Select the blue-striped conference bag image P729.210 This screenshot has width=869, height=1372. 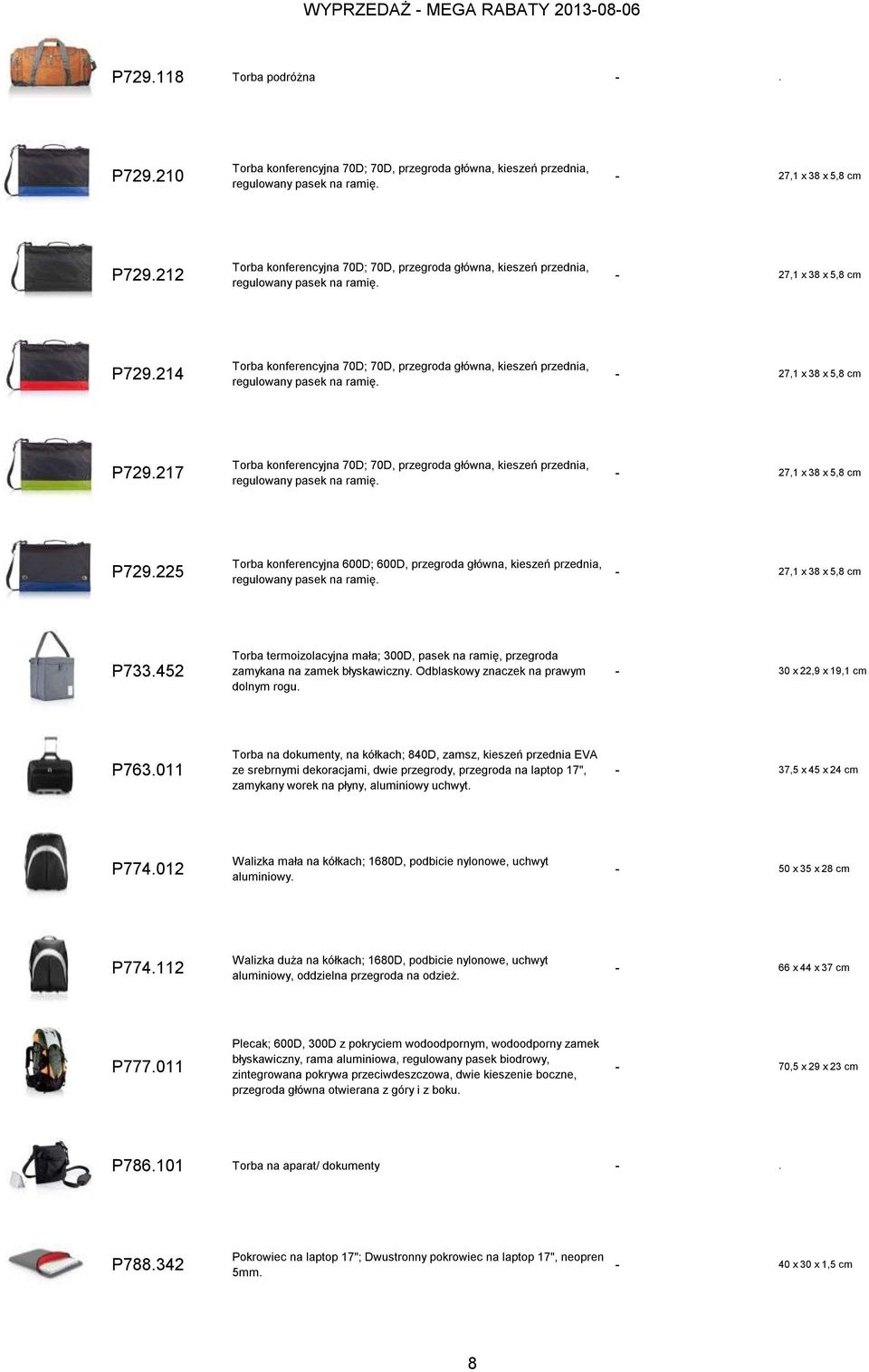pos(48,170)
